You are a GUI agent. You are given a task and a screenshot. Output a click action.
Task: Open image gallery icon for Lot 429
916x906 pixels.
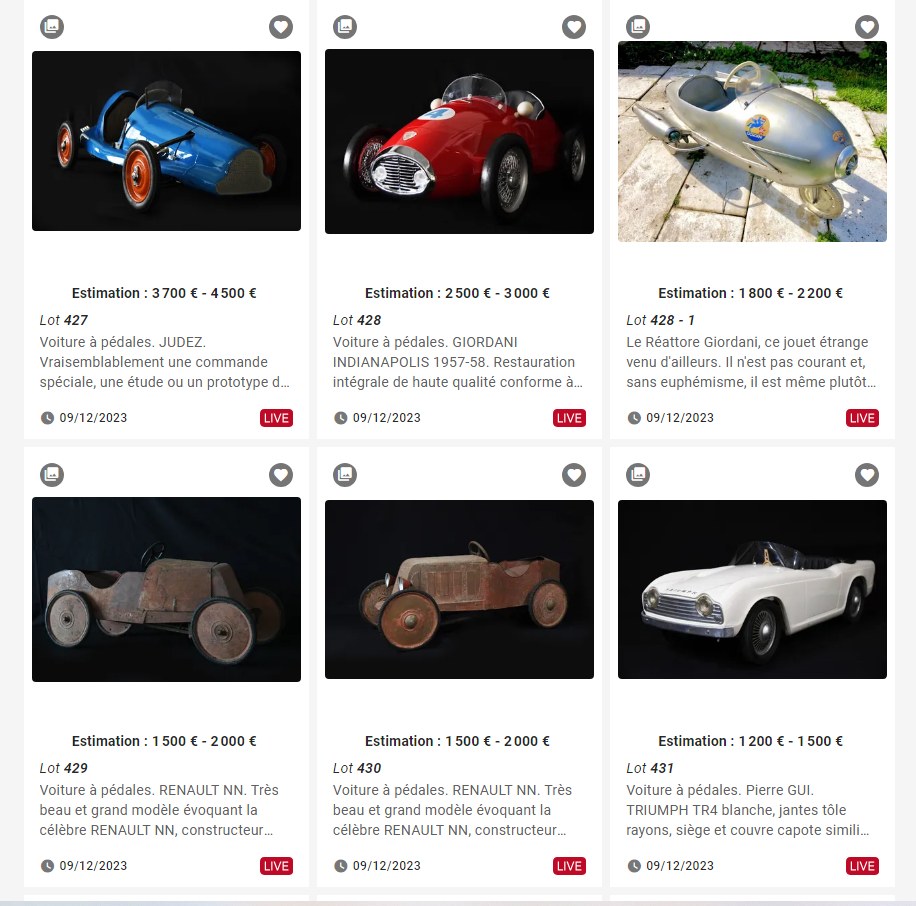[52, 475]
